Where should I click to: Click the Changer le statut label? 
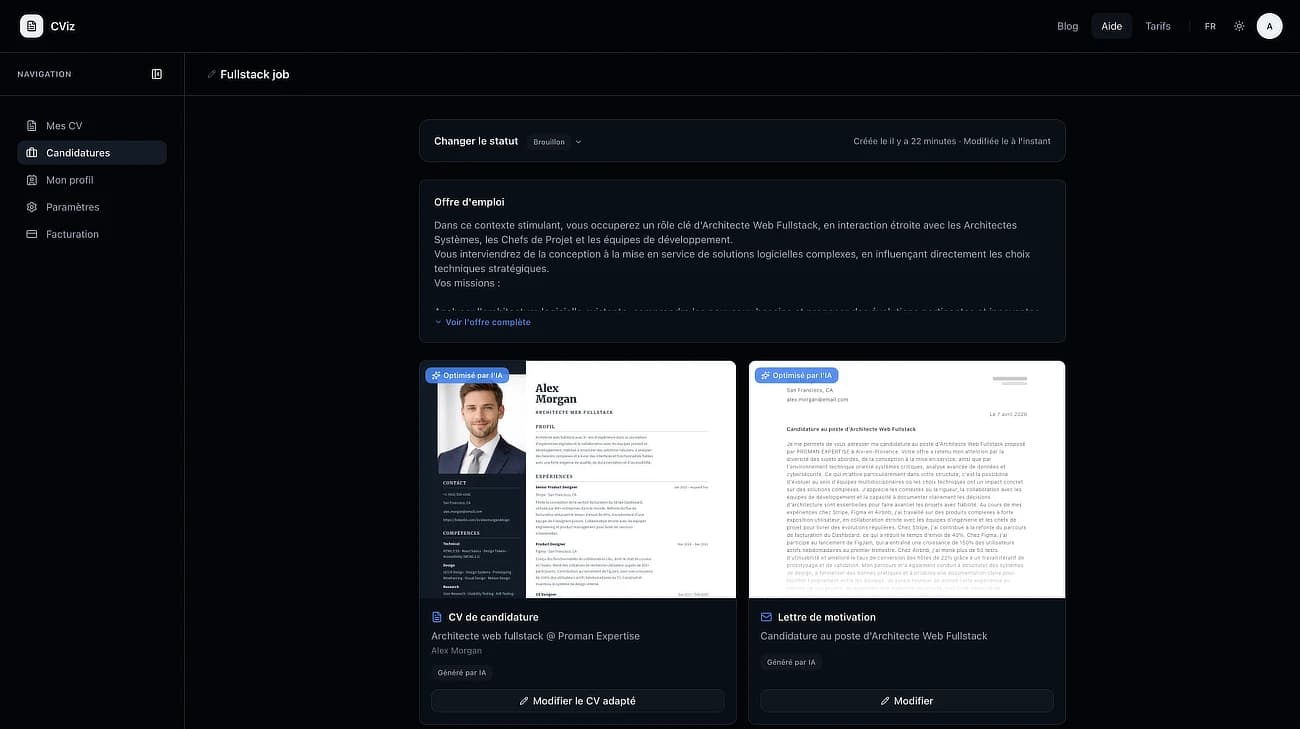[476, 141]
